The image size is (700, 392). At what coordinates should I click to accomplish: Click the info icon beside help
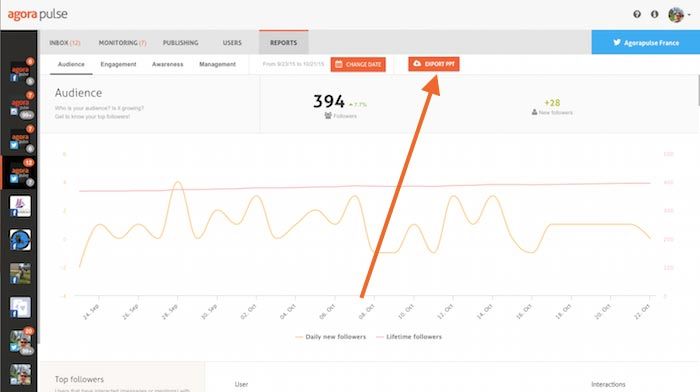tap(654, 14)
